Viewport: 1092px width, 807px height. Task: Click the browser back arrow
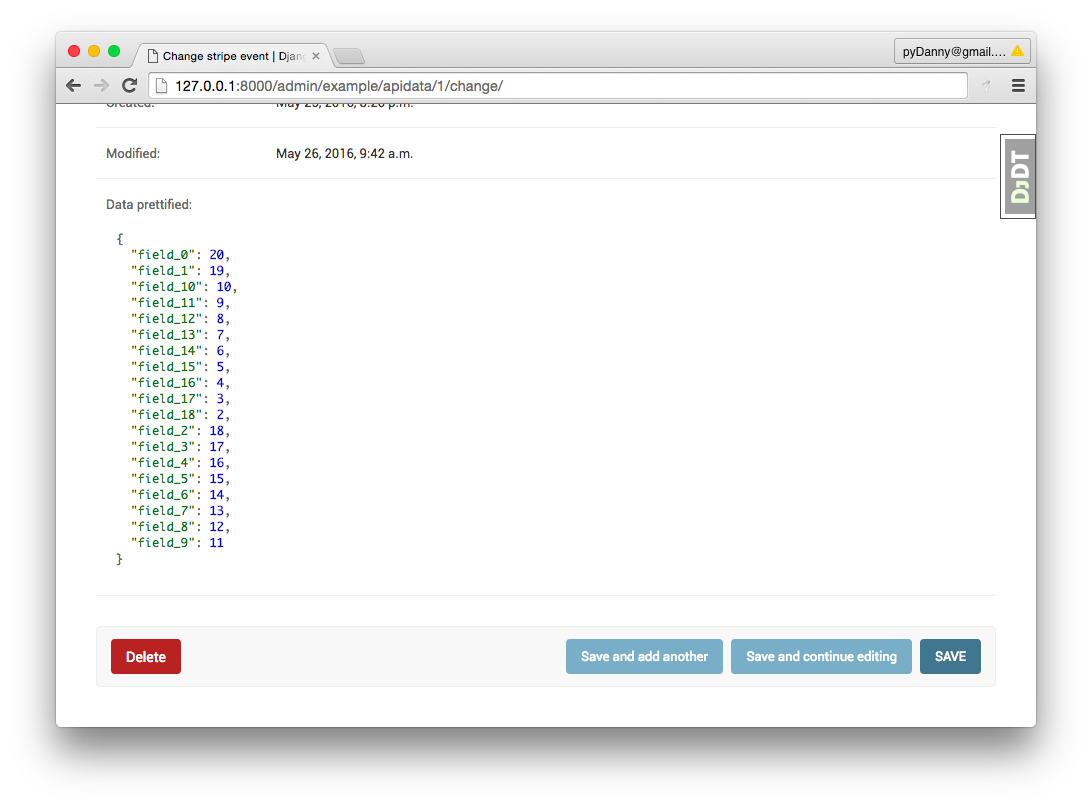[x=74, y=86]
